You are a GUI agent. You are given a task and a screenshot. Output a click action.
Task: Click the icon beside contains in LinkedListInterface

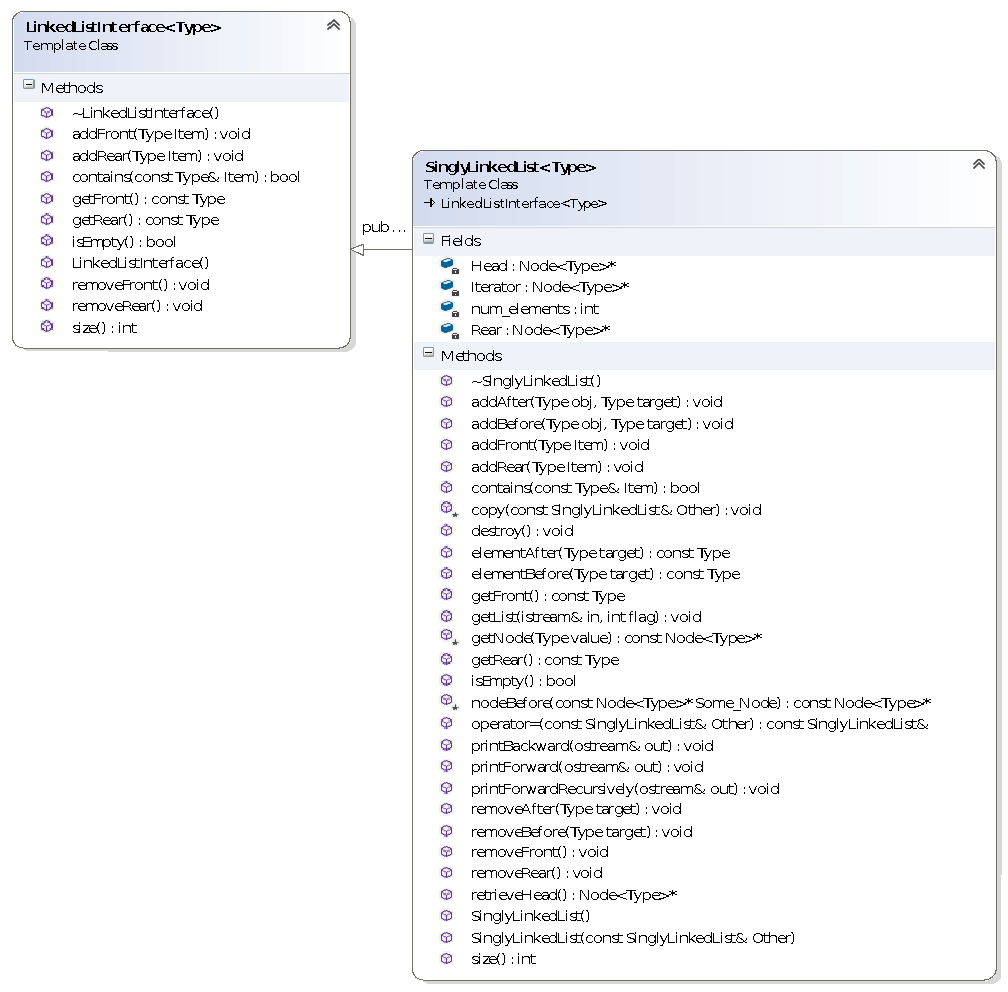(47, 177)
